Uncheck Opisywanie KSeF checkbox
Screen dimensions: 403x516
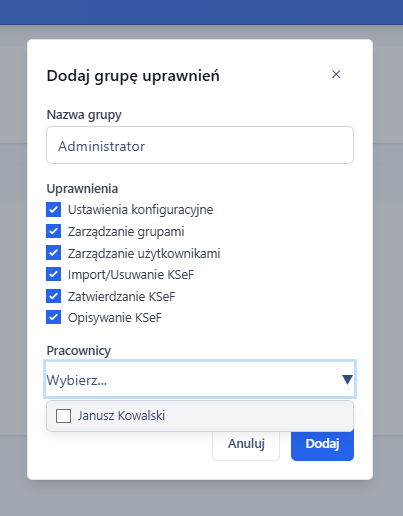54,317
